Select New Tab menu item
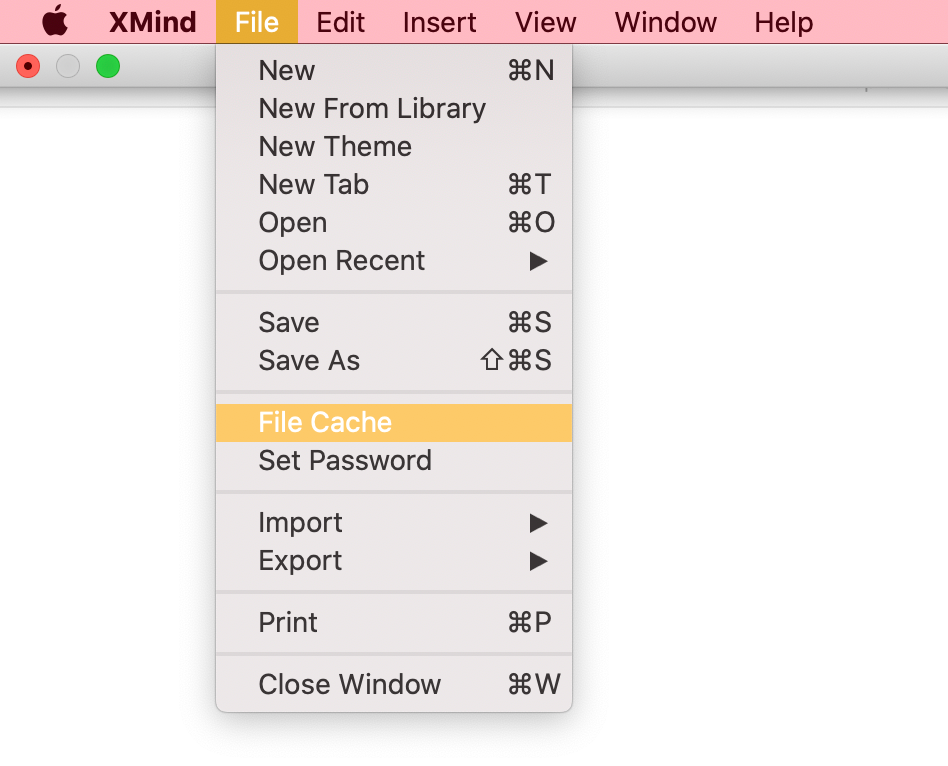 tap(394, 184)
